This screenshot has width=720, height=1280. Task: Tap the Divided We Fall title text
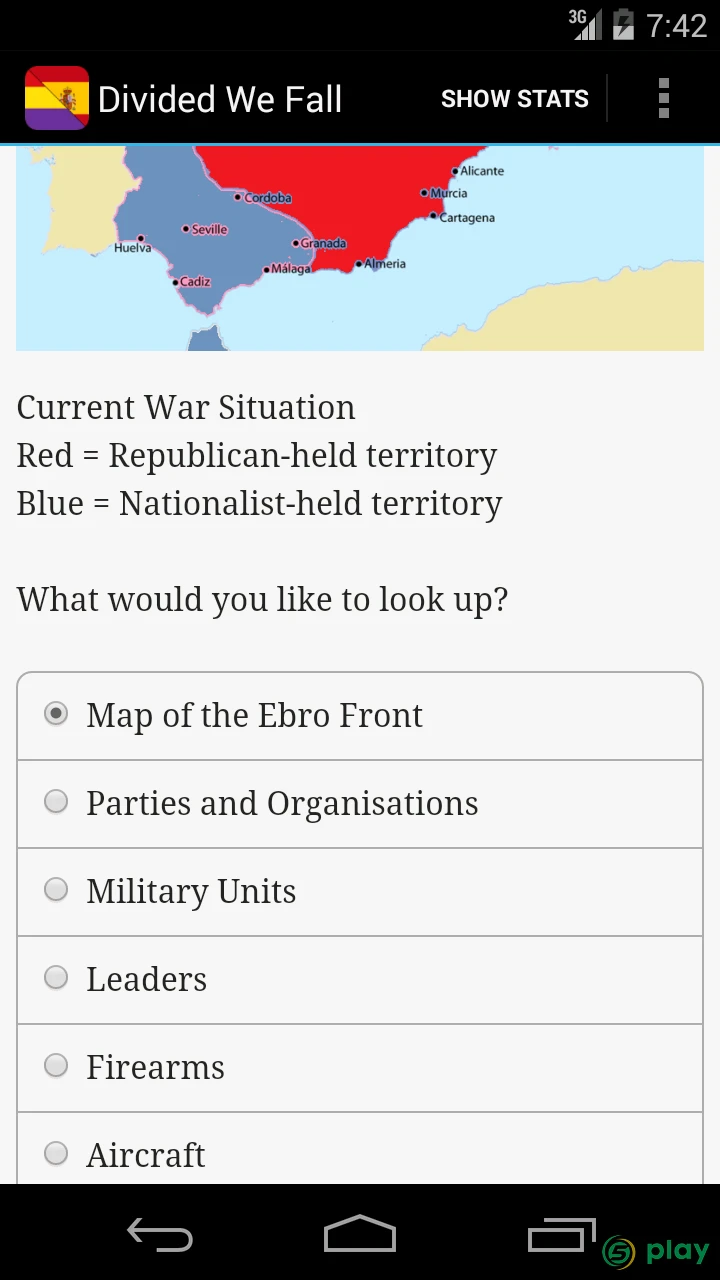pos(220,99)
